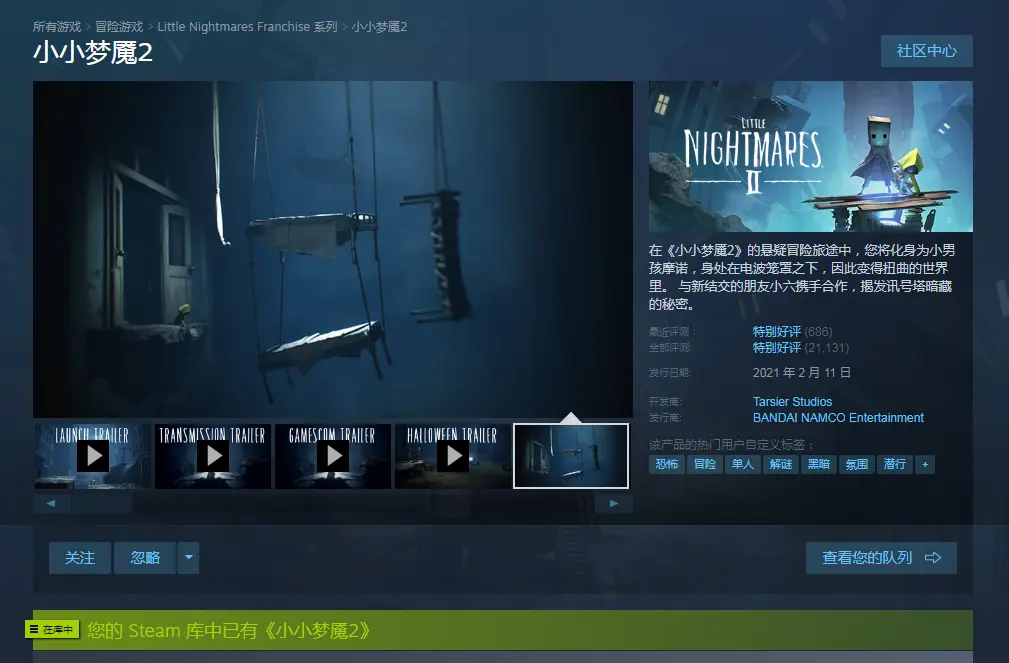Select the 潜行 tag
This screenshot has height=663, width=1009.
[x=894, y=464]
